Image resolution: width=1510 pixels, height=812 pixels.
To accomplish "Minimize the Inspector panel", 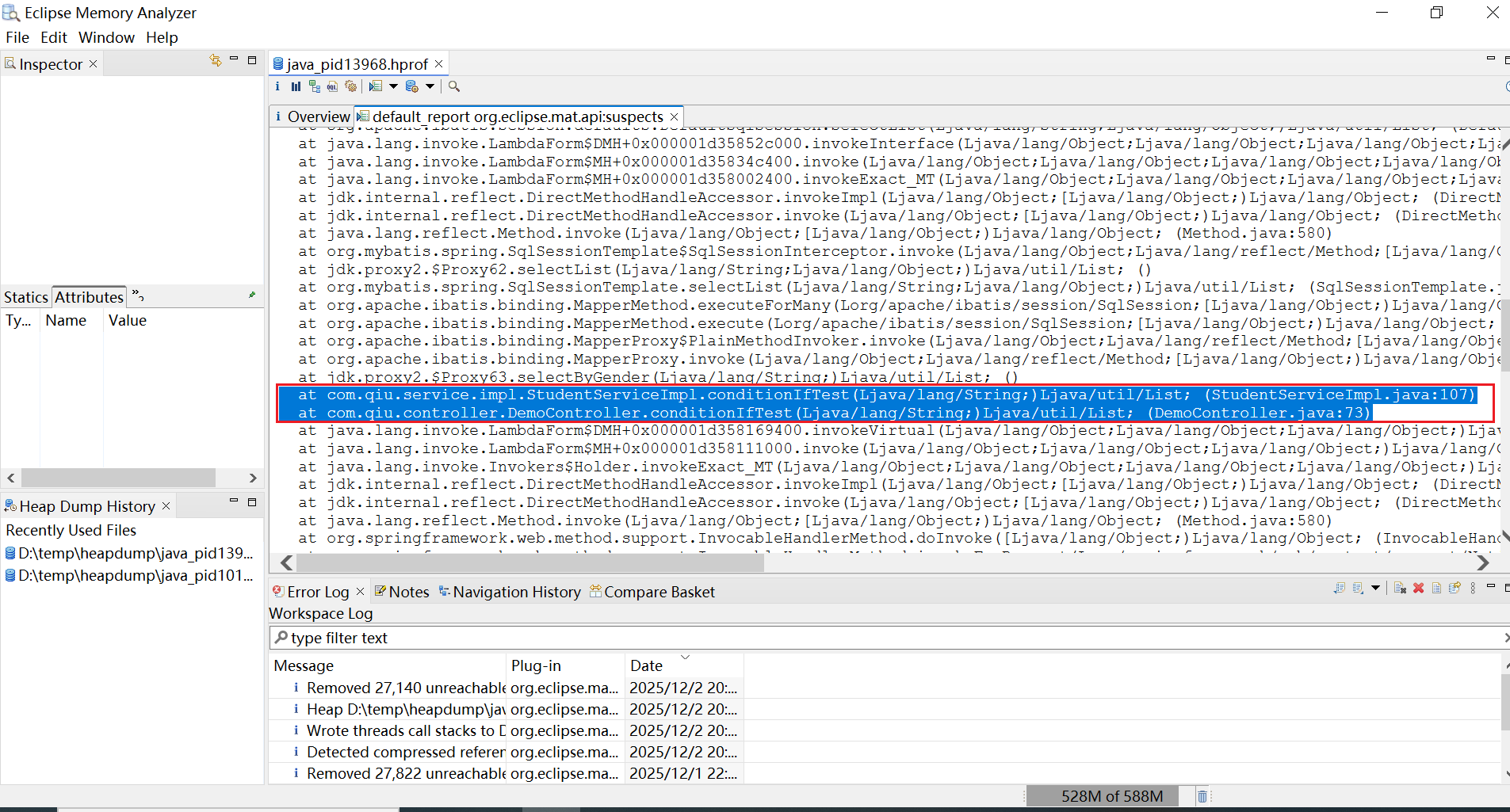I will 234,59.
